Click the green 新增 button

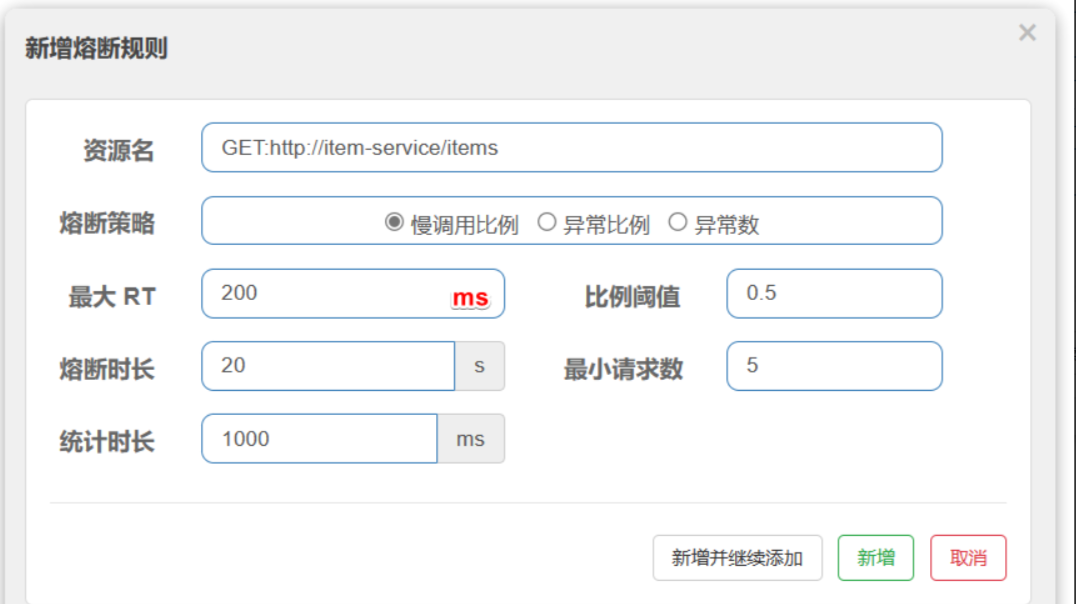coord(875,558)
